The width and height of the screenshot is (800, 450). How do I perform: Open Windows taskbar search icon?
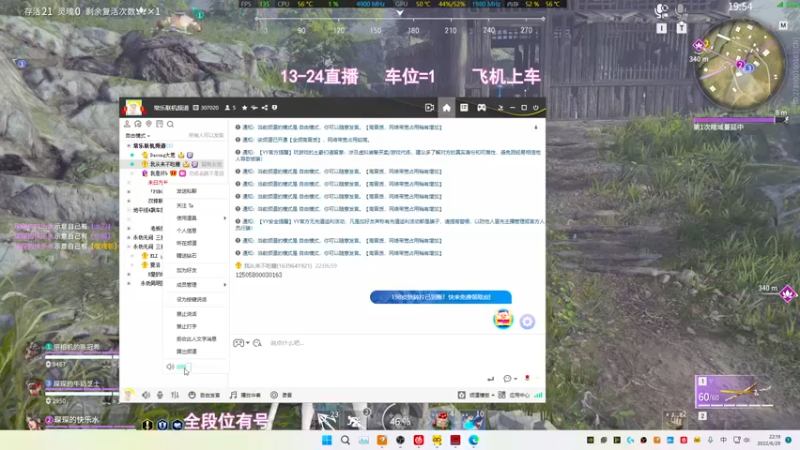(x=345, y=440)
